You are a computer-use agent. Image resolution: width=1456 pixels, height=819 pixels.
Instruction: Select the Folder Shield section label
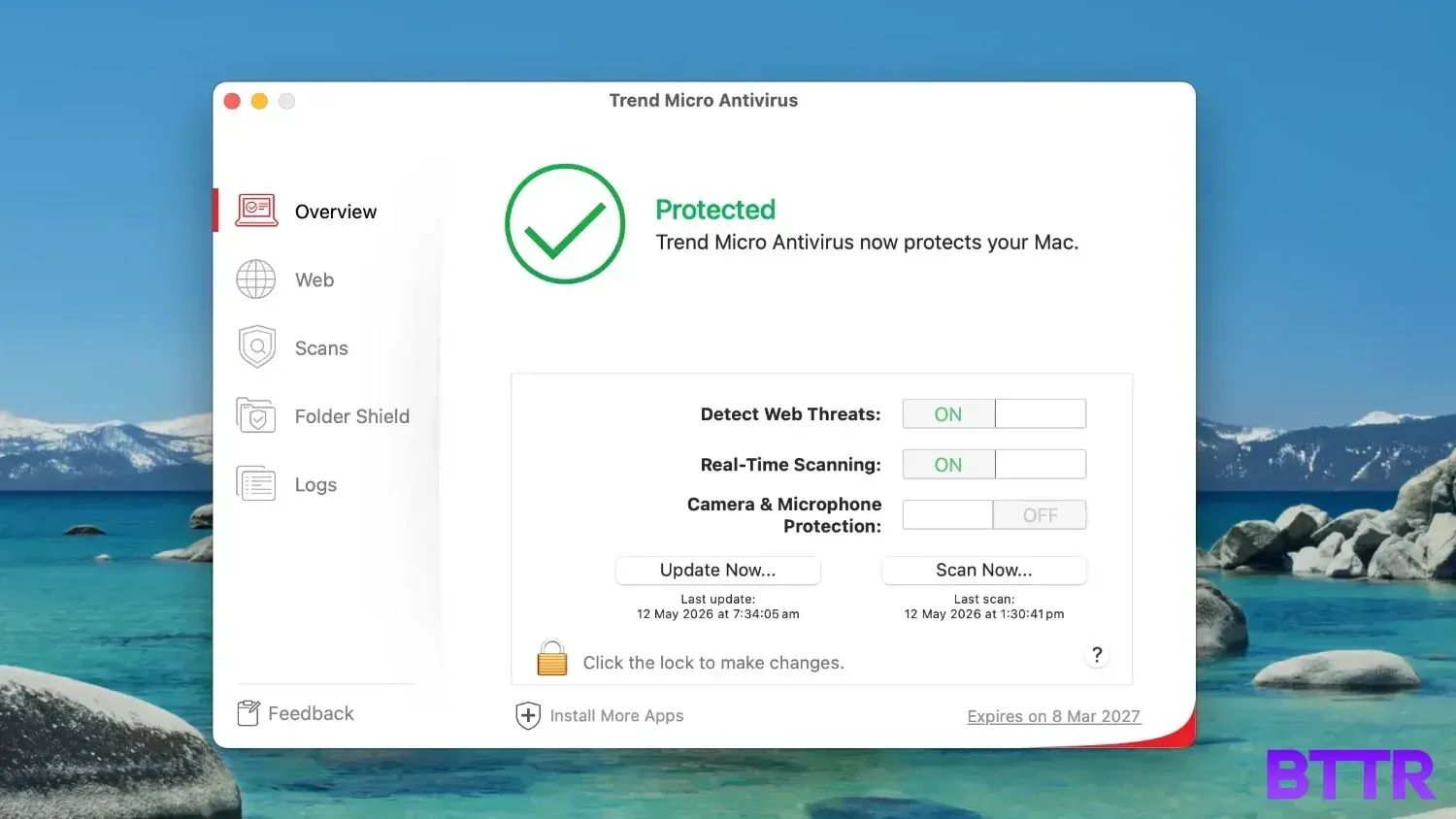point(352,416)
